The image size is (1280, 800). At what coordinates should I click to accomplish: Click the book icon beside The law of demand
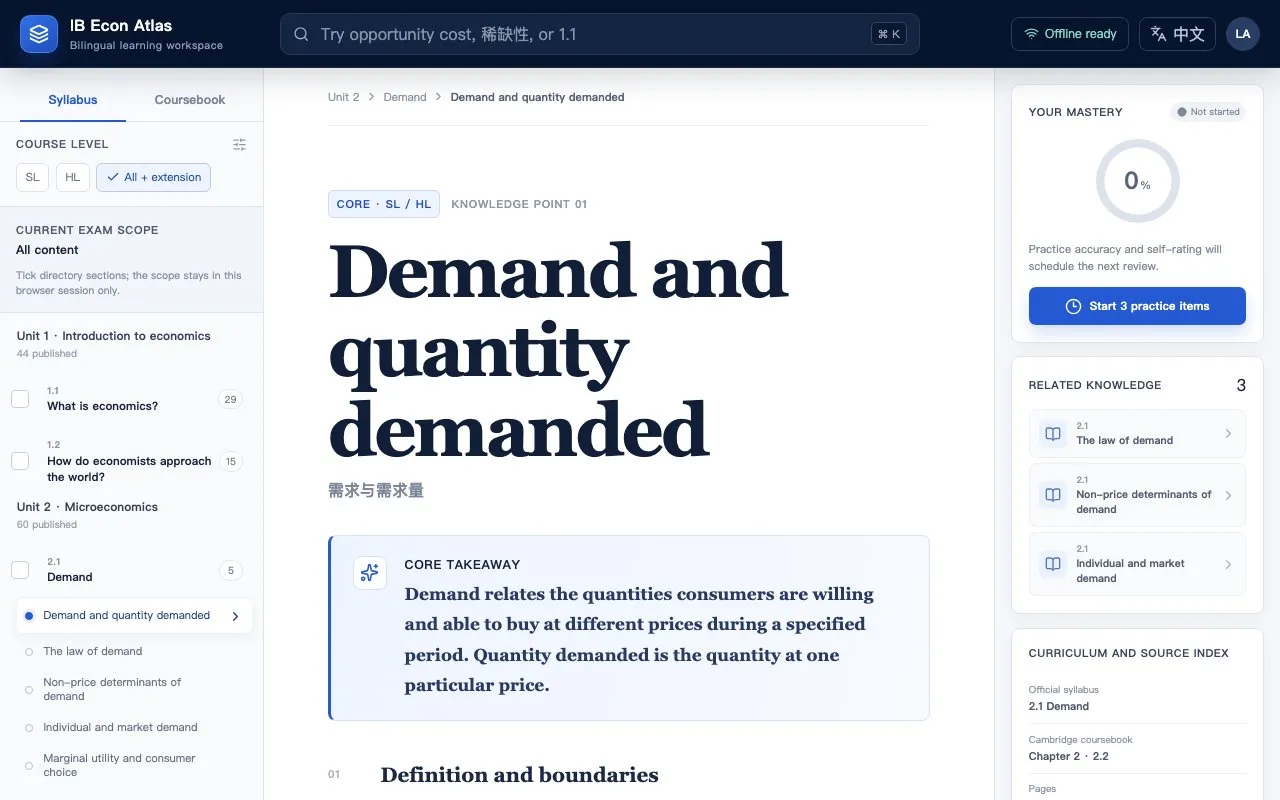pyautogui.click(x=1052, y=434)
